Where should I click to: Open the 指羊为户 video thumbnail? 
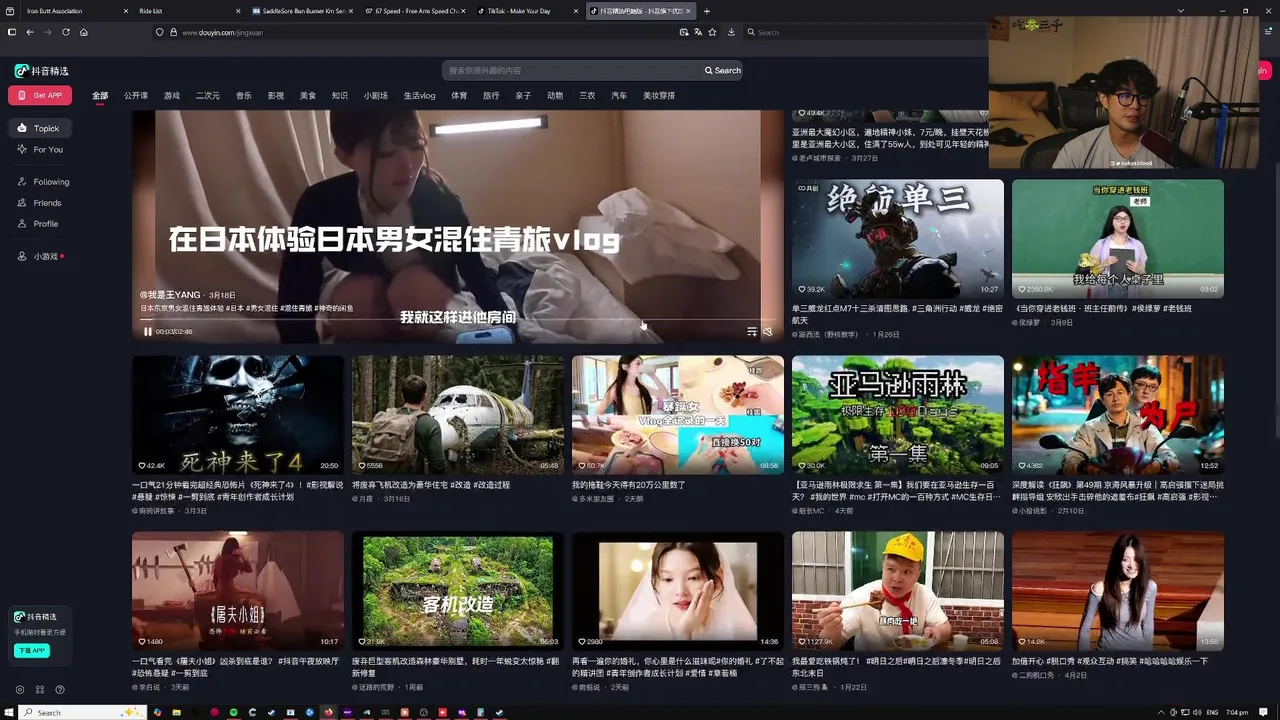(x=1118, y=414)
